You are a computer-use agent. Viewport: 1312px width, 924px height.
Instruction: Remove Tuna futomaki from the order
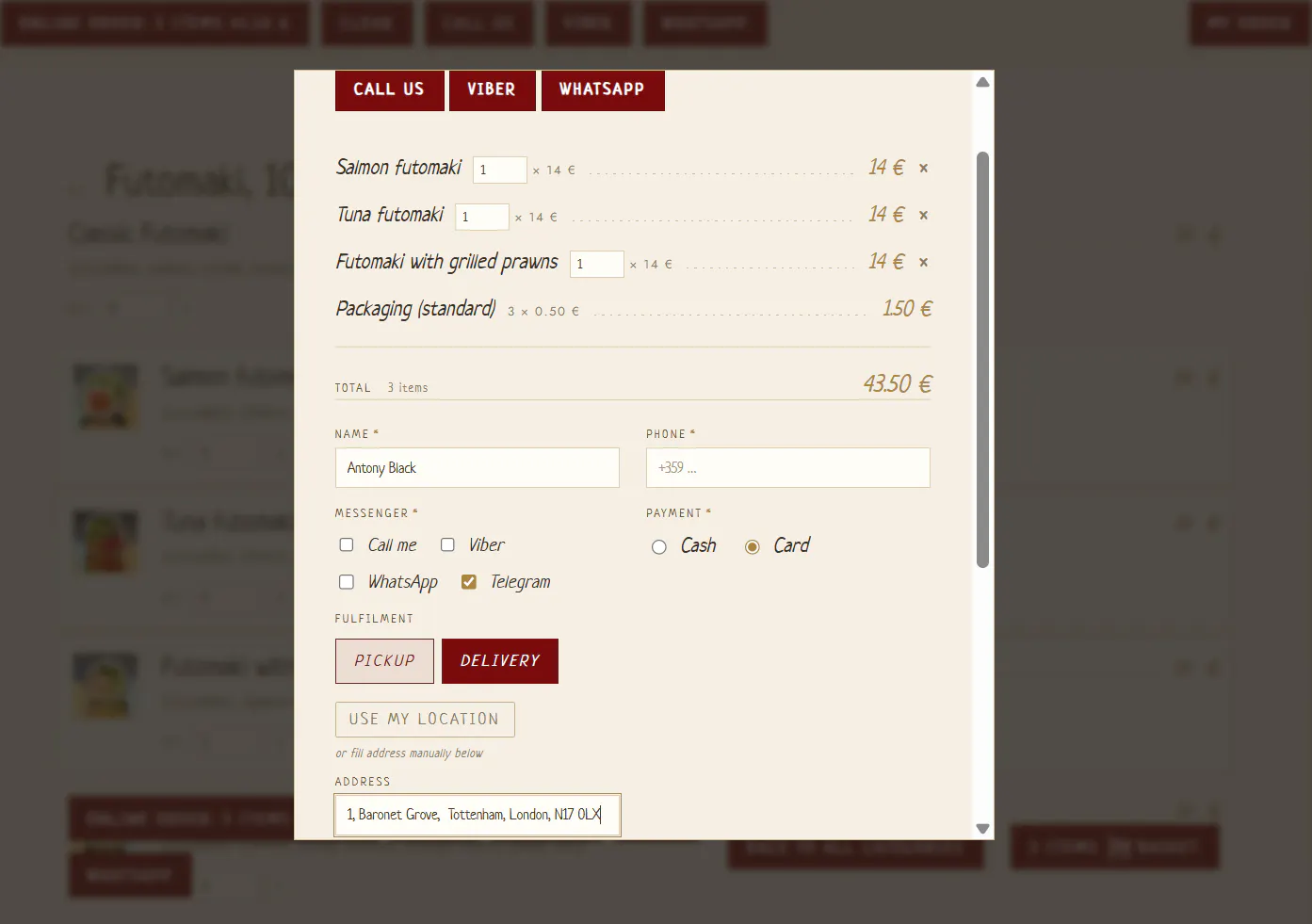[x=924, y=216]
